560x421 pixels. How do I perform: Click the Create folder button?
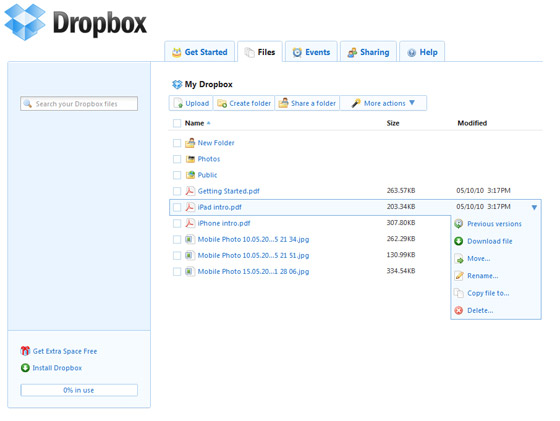244,103
